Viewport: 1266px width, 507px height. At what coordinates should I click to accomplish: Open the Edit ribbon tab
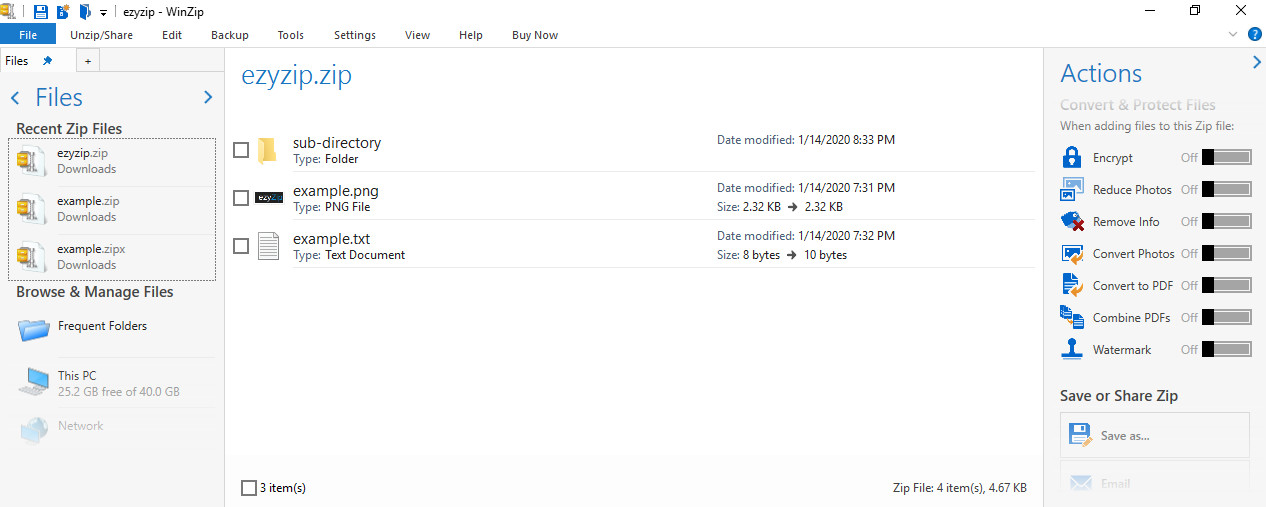point(172,35)
